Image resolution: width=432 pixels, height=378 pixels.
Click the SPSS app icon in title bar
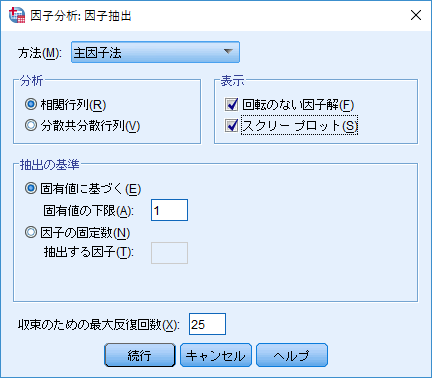(x=17, y=15)
